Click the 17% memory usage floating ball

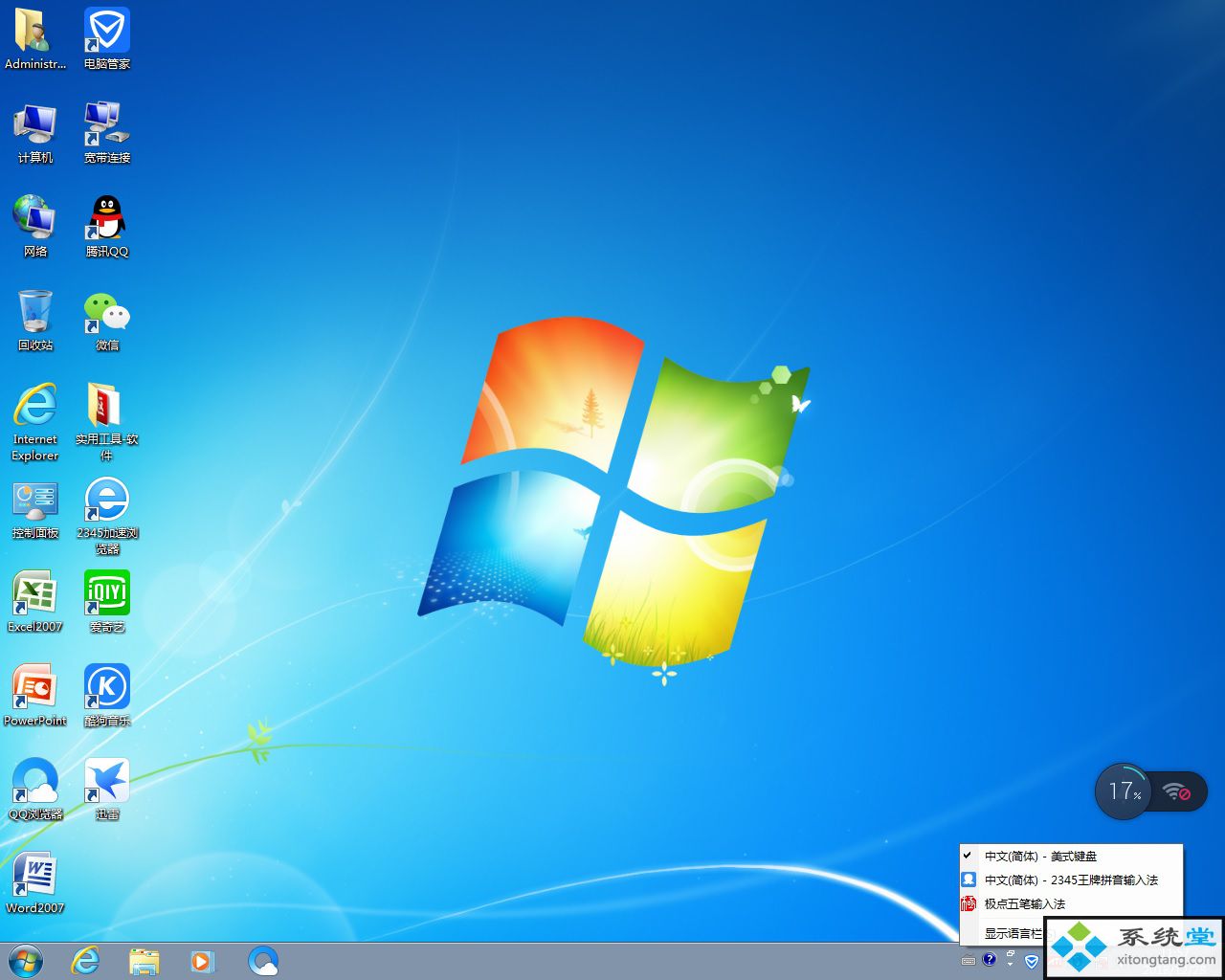1124,791
